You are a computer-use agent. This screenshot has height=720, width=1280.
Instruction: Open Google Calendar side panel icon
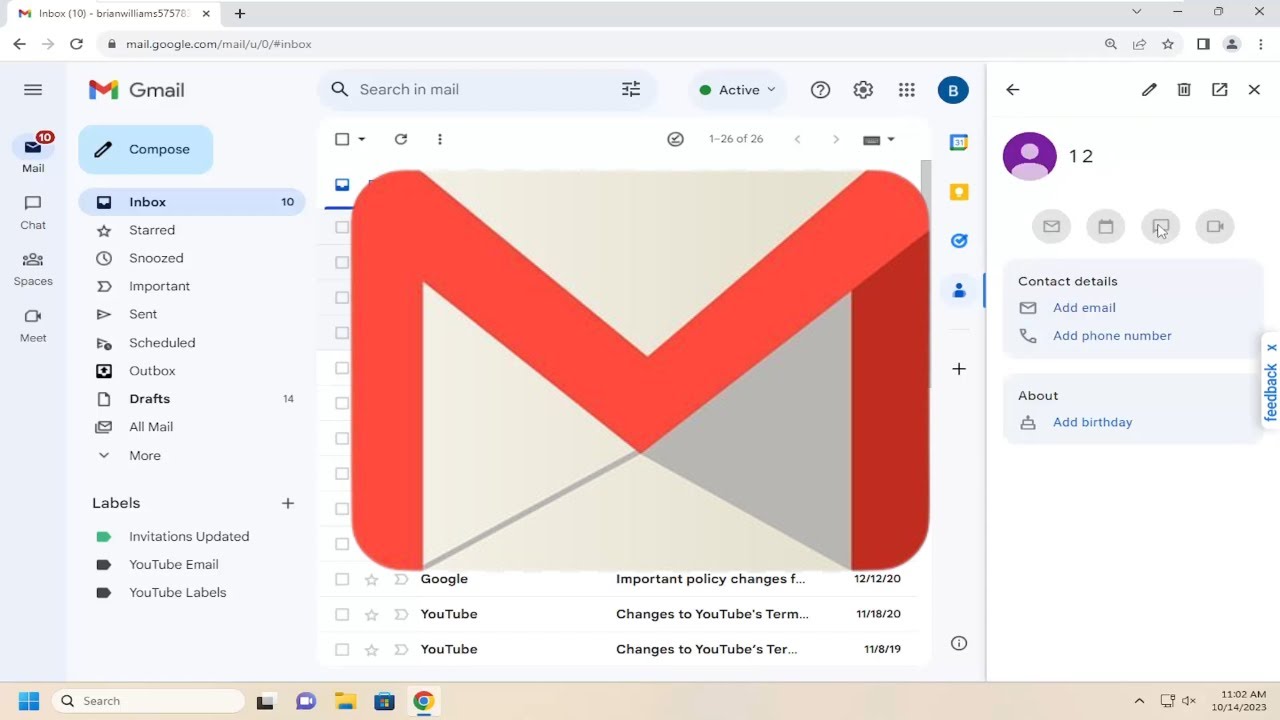point(959,143)
